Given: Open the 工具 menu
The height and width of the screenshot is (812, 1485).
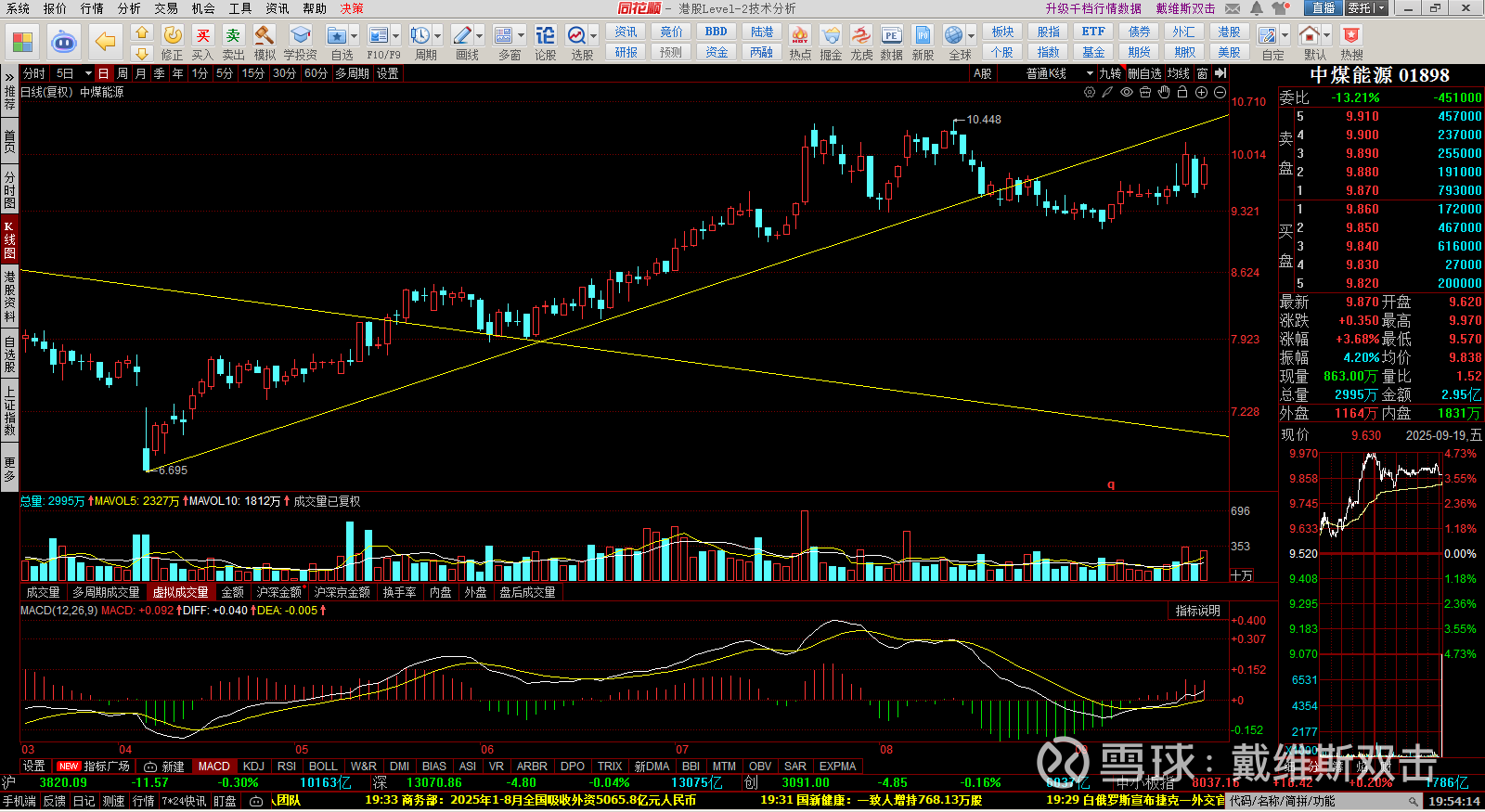Looking at the screenshot, I should coord(240,8).
